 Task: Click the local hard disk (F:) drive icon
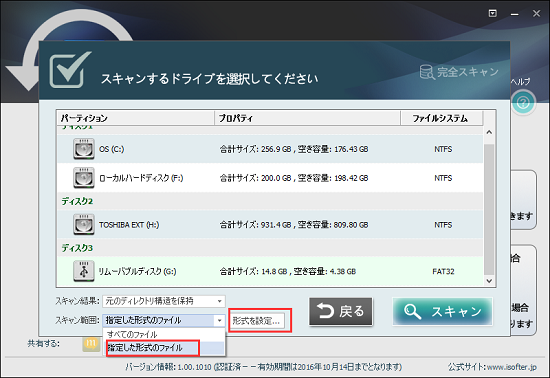click(x=84, y=178)
